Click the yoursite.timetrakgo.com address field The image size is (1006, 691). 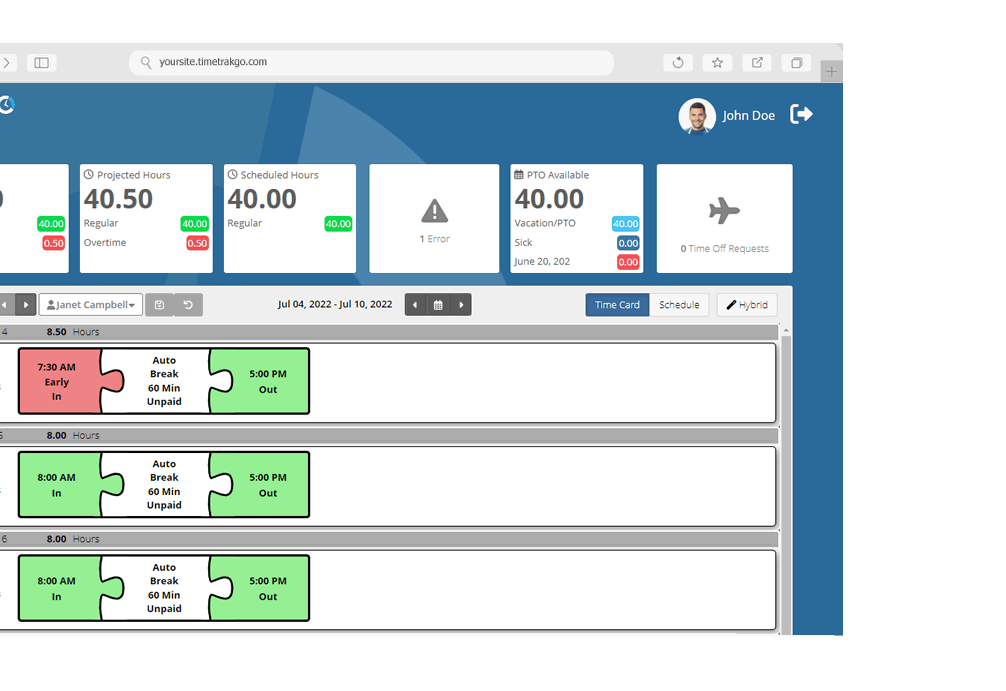point(371,62)
